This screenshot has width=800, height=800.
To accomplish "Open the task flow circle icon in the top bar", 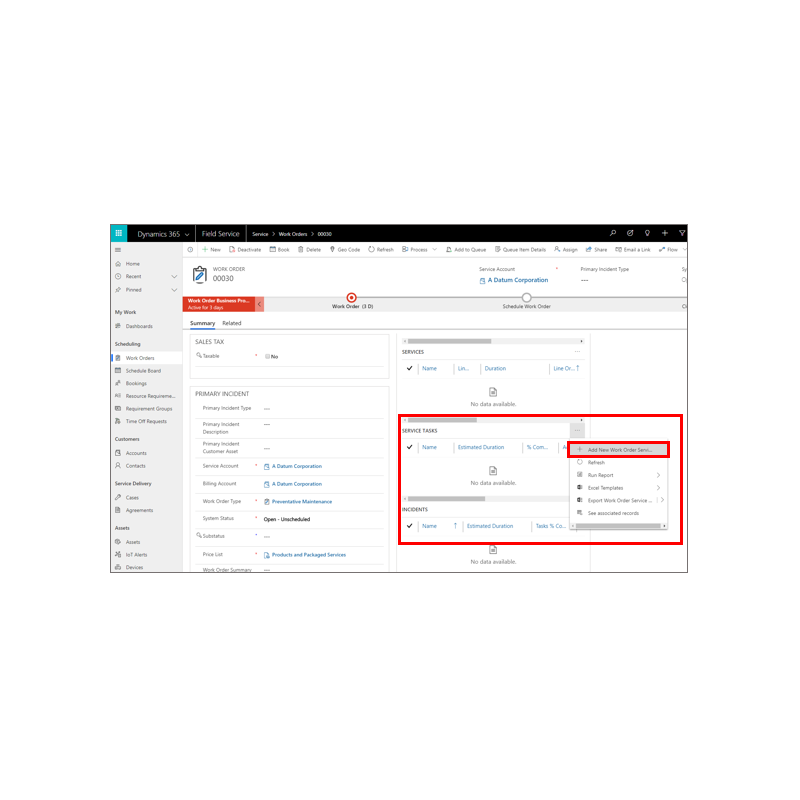I will 630,233.
